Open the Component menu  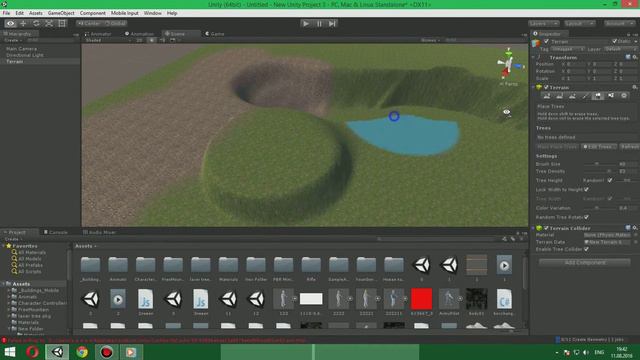click(x=93, y=13)
